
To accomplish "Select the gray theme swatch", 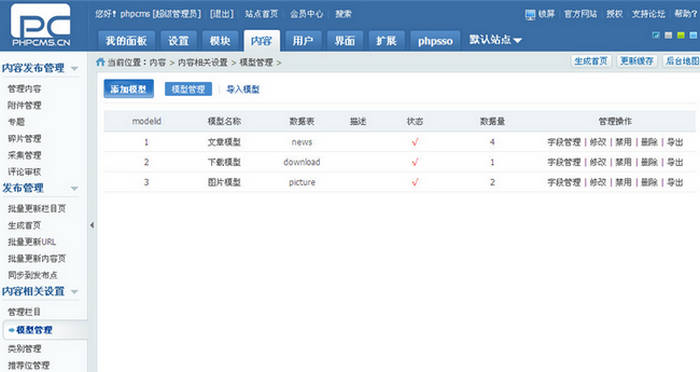I will (x=668, y=35).
